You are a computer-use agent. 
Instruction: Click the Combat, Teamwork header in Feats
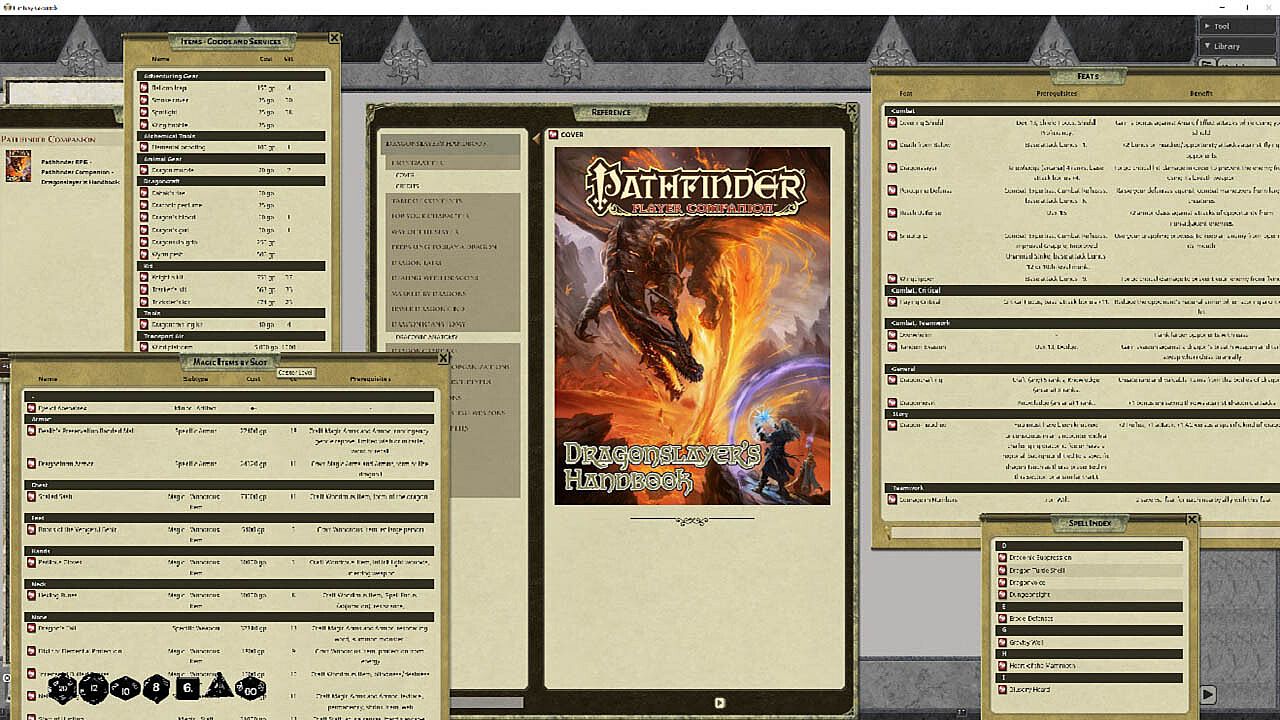tap(1082, 323)
